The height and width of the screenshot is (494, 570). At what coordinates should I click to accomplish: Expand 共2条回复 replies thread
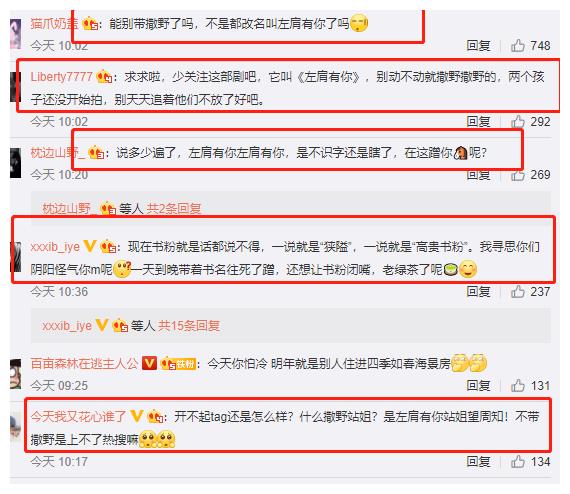tap(174, 209)
